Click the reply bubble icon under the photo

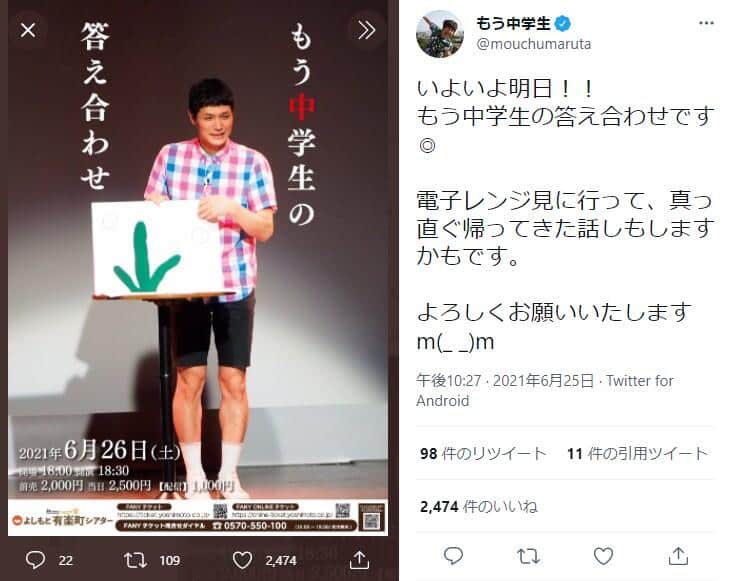[x=35, y=560]
